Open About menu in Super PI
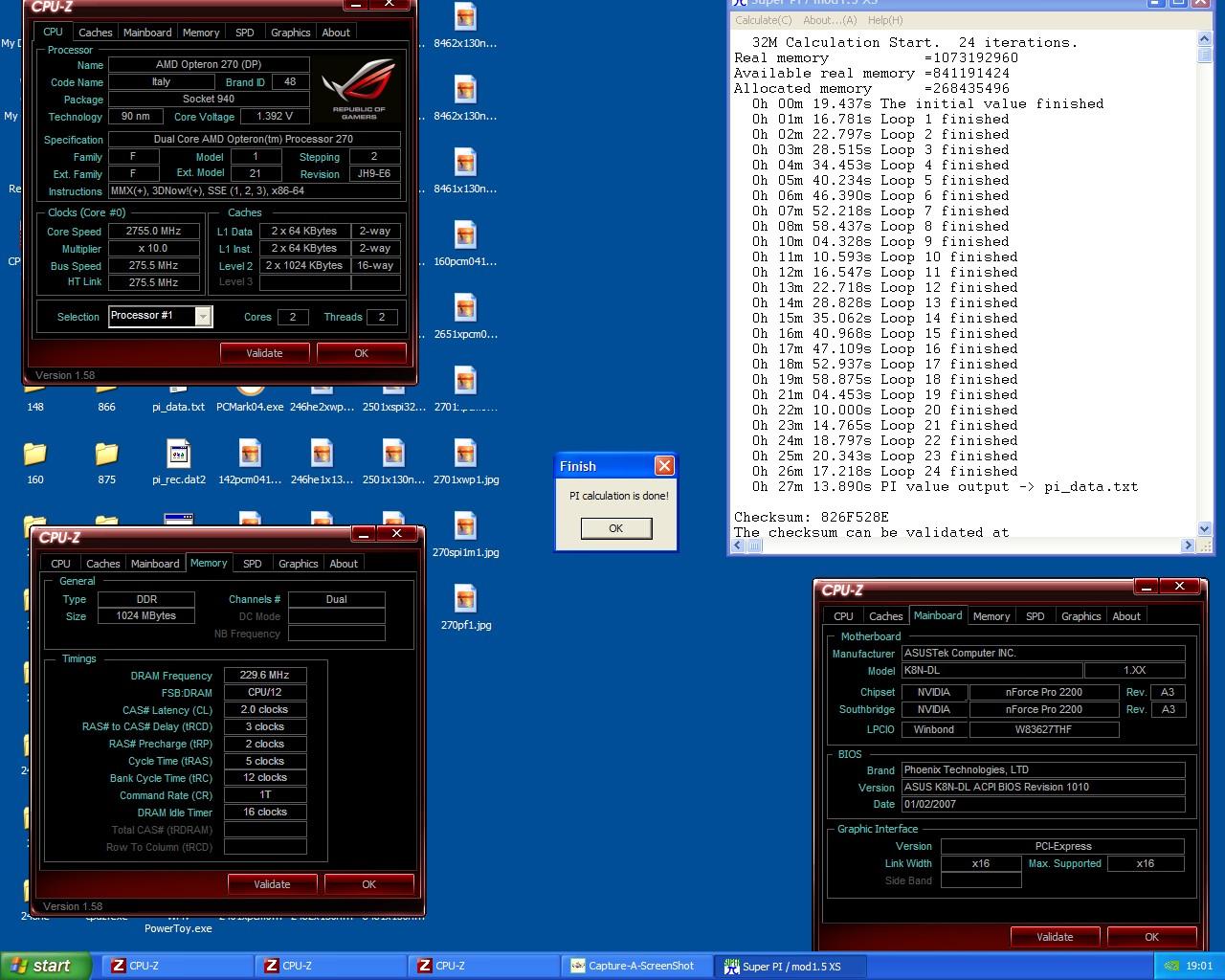The image size is (1225, 980). pos(830,20)
